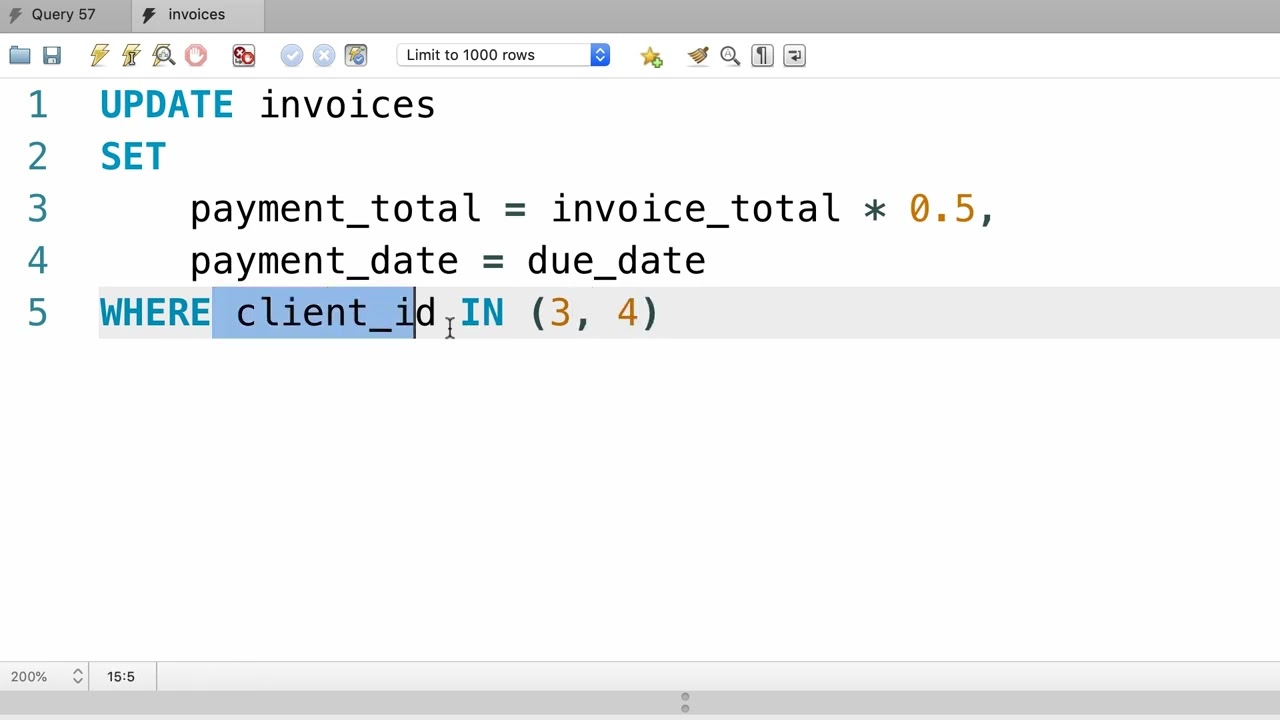Click the 15:5 cursor position indicator

coord(121,677)
